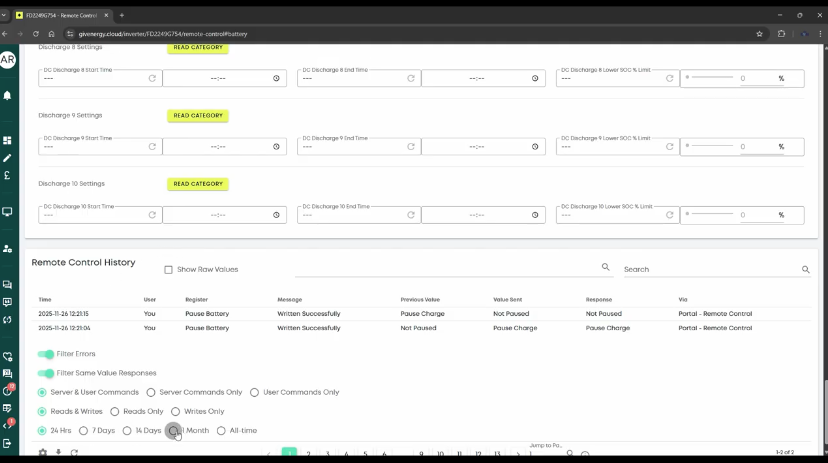
Task: Click the pound sign icon in sidebar
Action: (x=7, y=175)
